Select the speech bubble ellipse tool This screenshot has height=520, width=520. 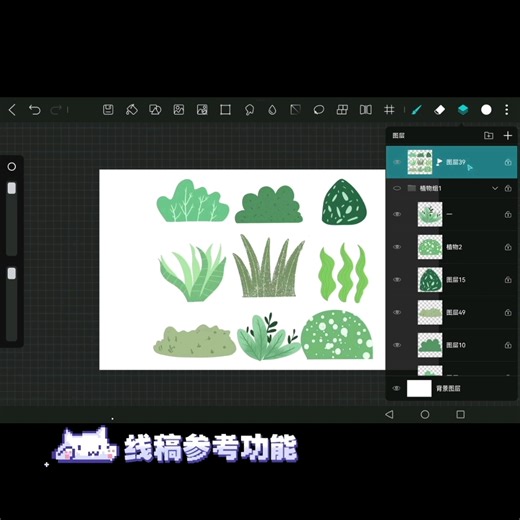(319, 110)
